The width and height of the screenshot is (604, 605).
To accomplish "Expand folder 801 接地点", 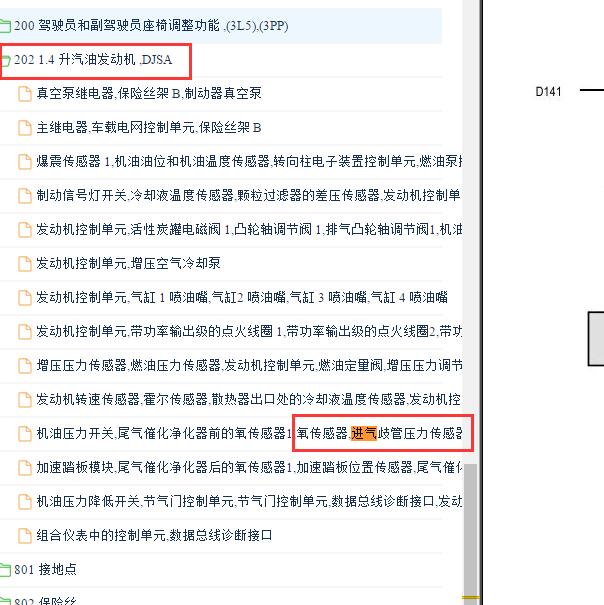I will [45, 570].
